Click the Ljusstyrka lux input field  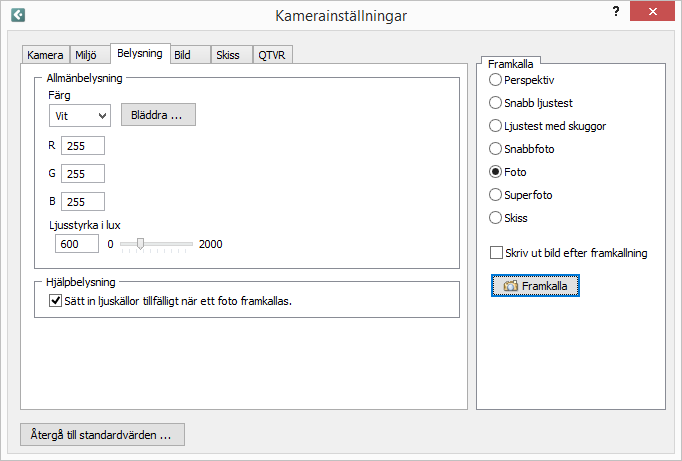(77, 244)
